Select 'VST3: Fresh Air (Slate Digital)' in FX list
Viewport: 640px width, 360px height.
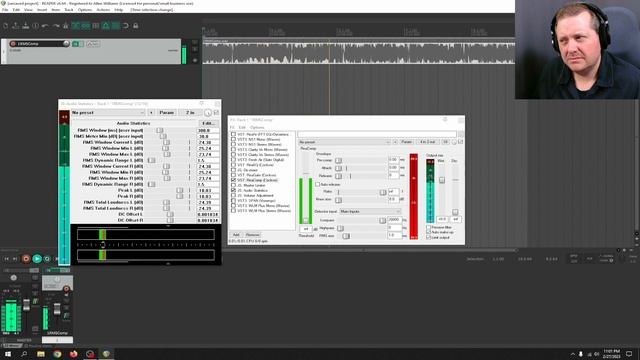pos(260,160)
